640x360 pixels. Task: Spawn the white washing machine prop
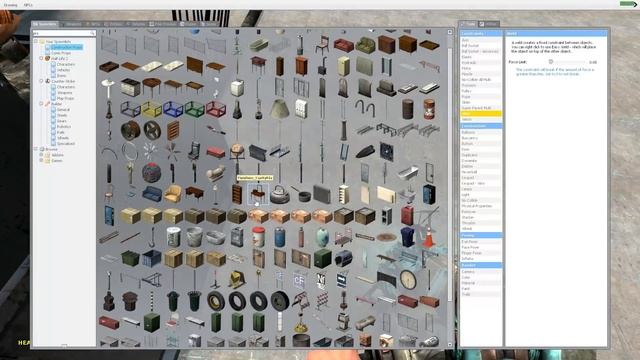(x=237, y=88)
